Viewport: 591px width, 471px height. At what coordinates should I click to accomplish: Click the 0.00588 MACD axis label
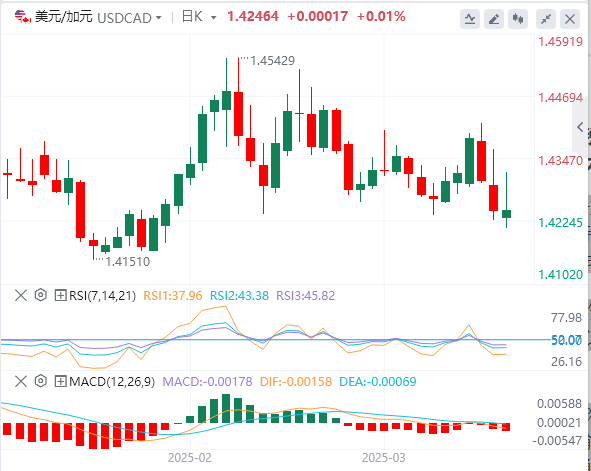click(559, 404)
